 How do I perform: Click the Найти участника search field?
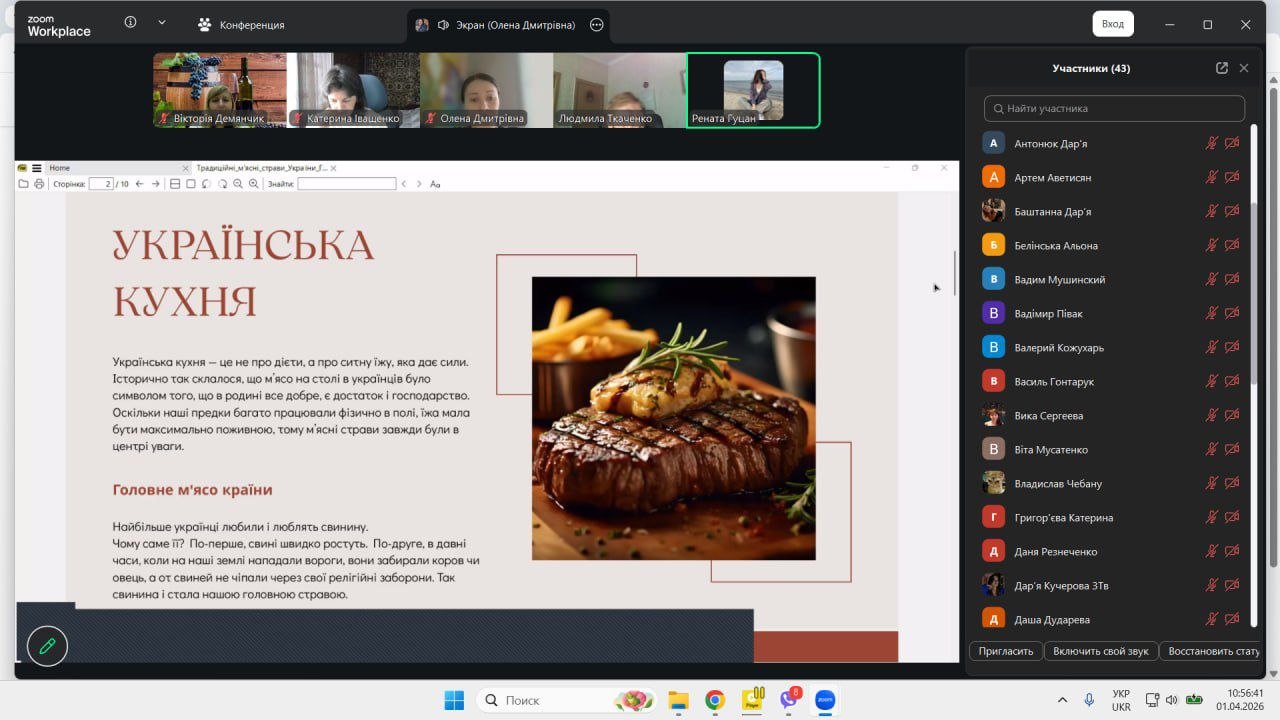[x=1114, y=108]
